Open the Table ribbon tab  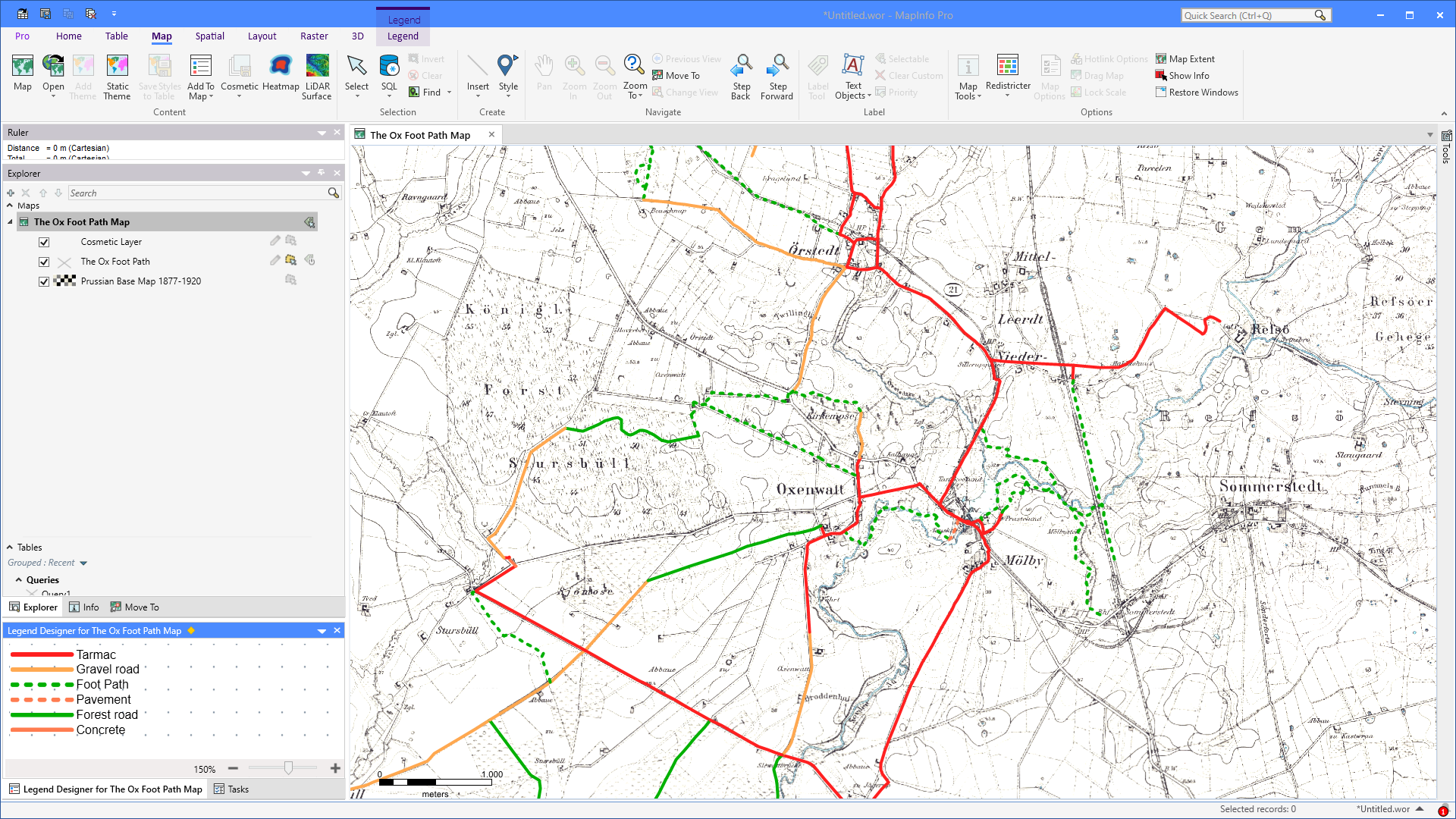[x=116, y=36]
